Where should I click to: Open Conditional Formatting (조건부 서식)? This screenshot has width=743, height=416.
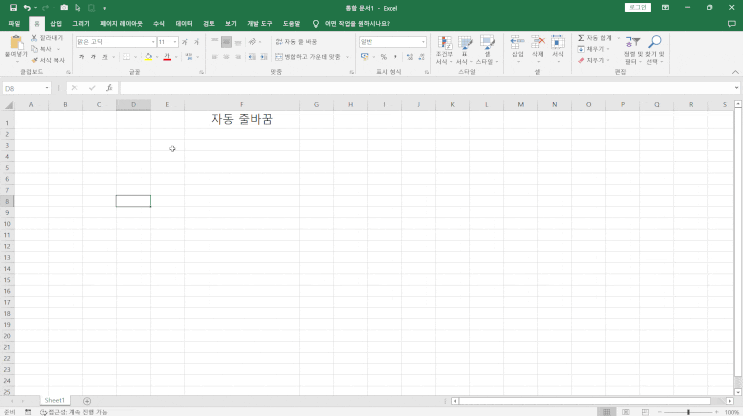(x=444, y=50)
